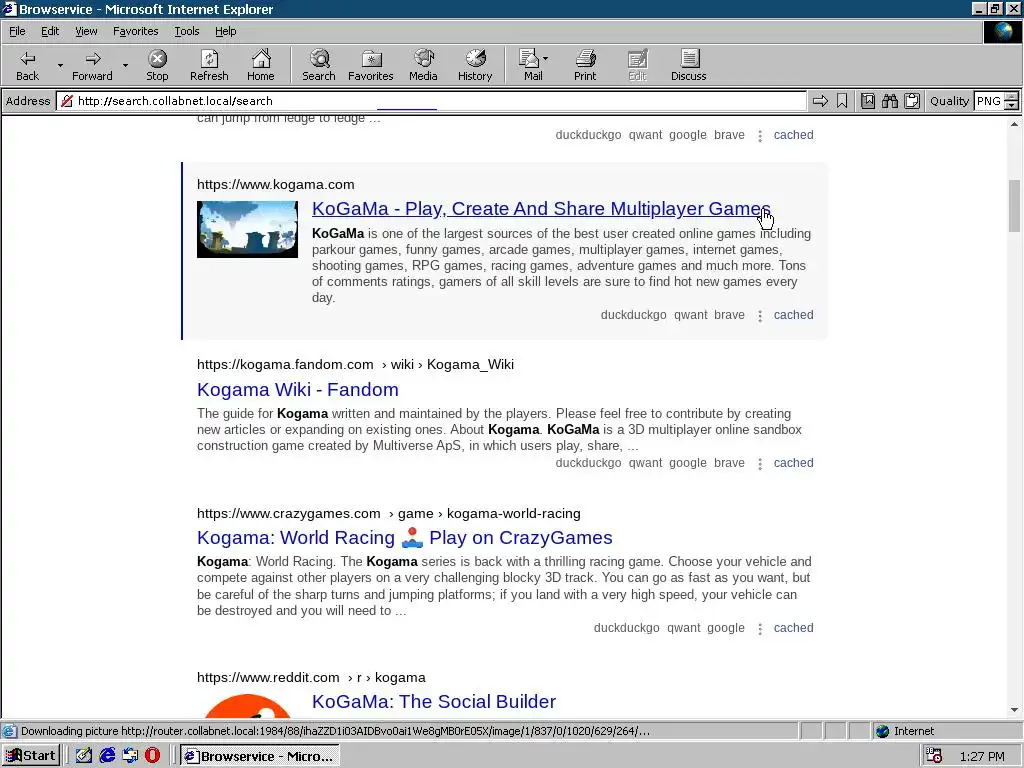
Task: Click the KoGaMa result thumbnail image
Action: click(248, 229)
